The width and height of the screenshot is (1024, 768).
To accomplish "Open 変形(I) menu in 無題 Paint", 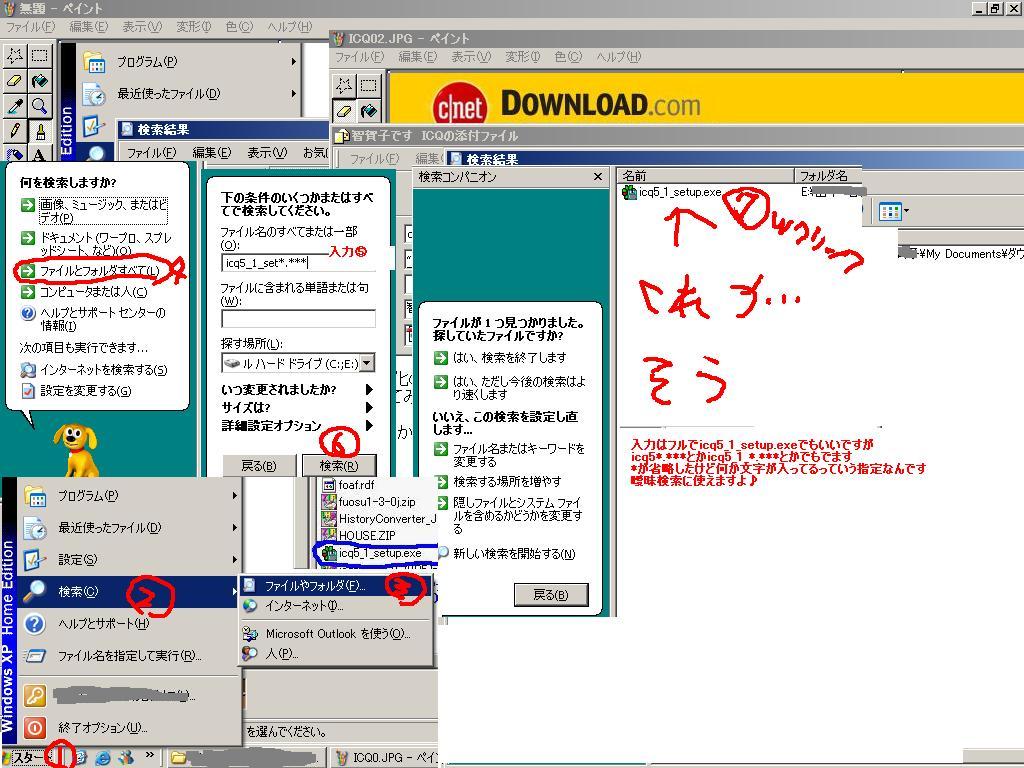I will [x=193, y=27].
